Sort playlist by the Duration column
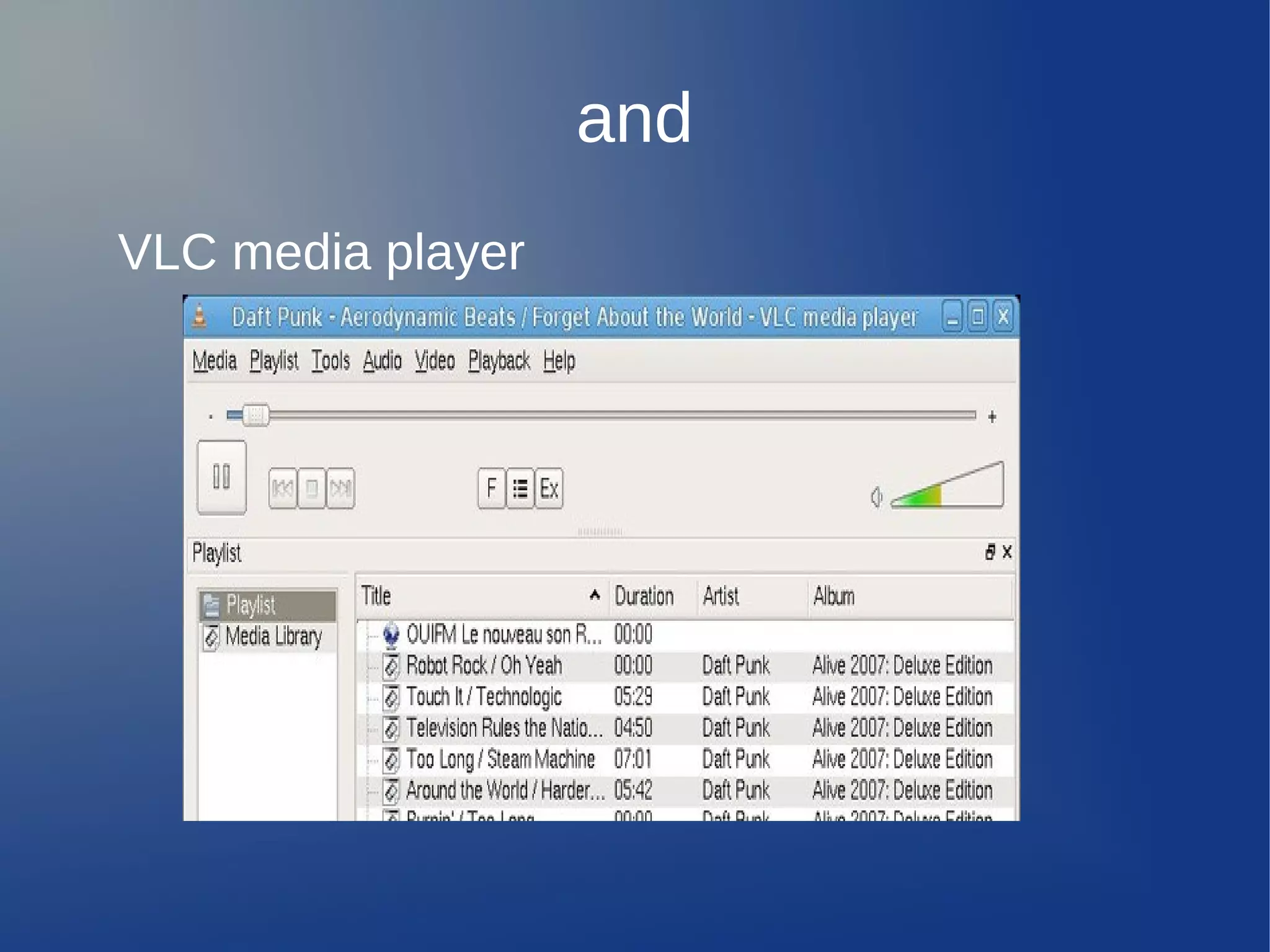Image resolution: width=1270 pixels, height=952 pixels. (644, 596)
